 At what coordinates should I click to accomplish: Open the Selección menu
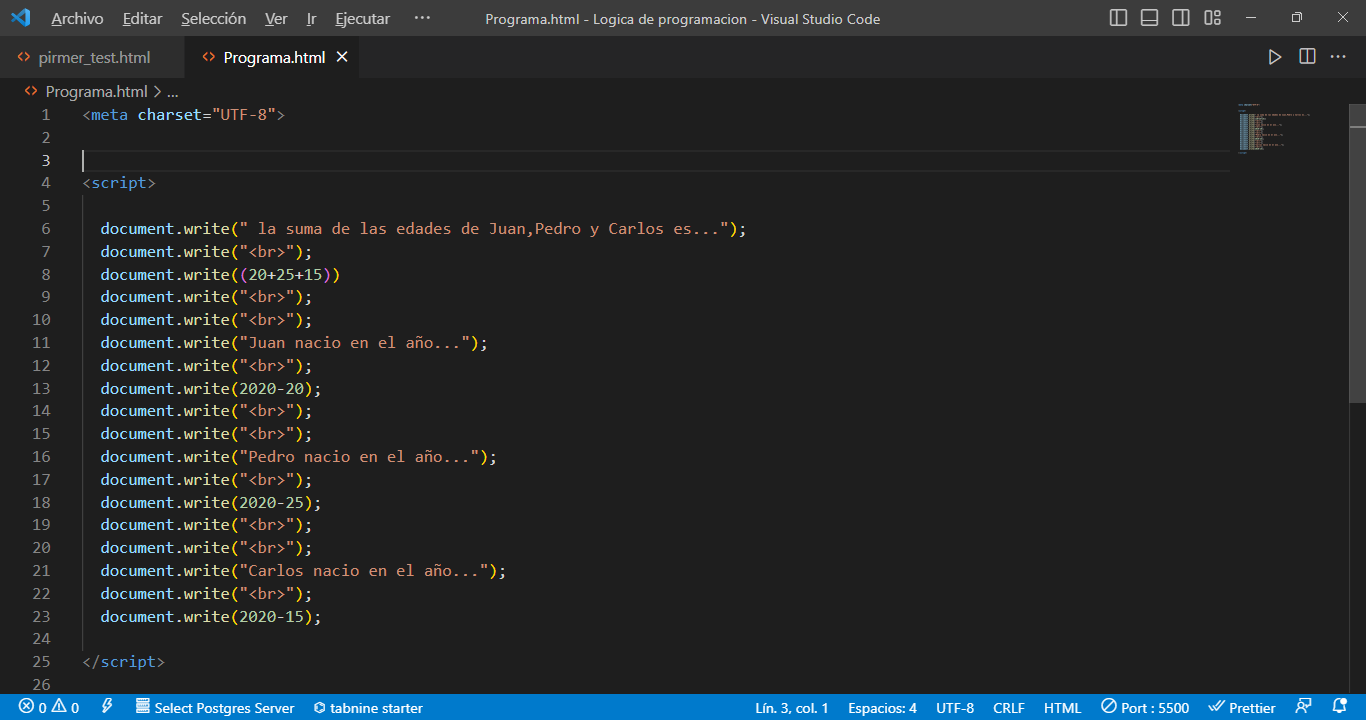(214, 19)
